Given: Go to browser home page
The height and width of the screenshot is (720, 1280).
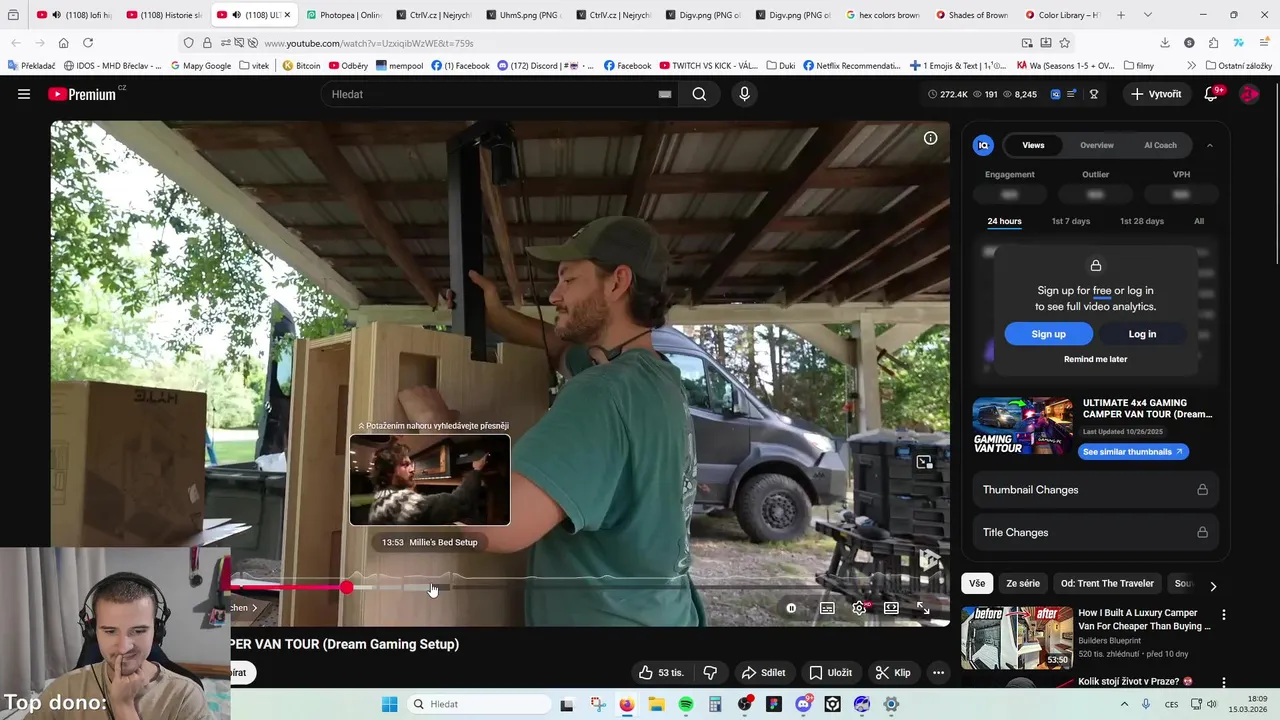Looking at the screenshot, I should point(63,43).
